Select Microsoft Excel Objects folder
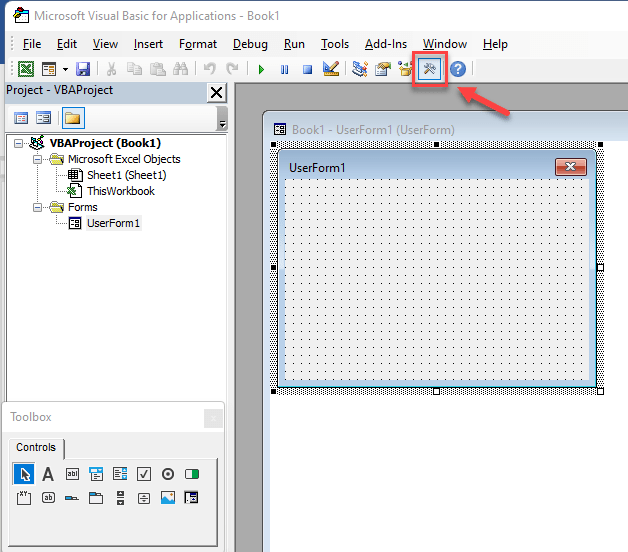Screen dimensions: 628x552 [x=124, y=159]
